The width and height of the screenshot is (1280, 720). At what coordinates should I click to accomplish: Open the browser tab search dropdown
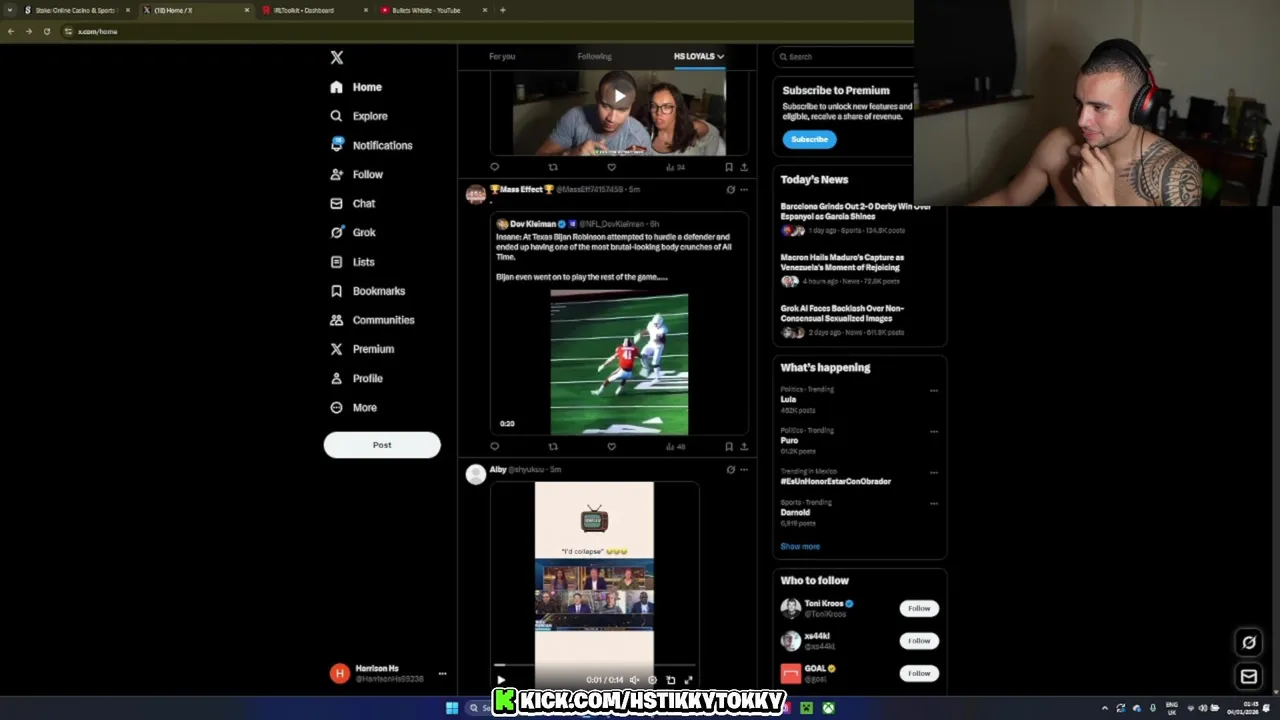tap(9, 10)
